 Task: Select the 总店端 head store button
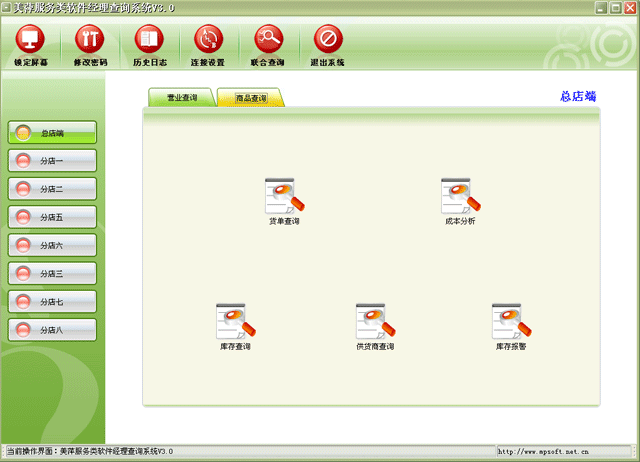point(53,132)
